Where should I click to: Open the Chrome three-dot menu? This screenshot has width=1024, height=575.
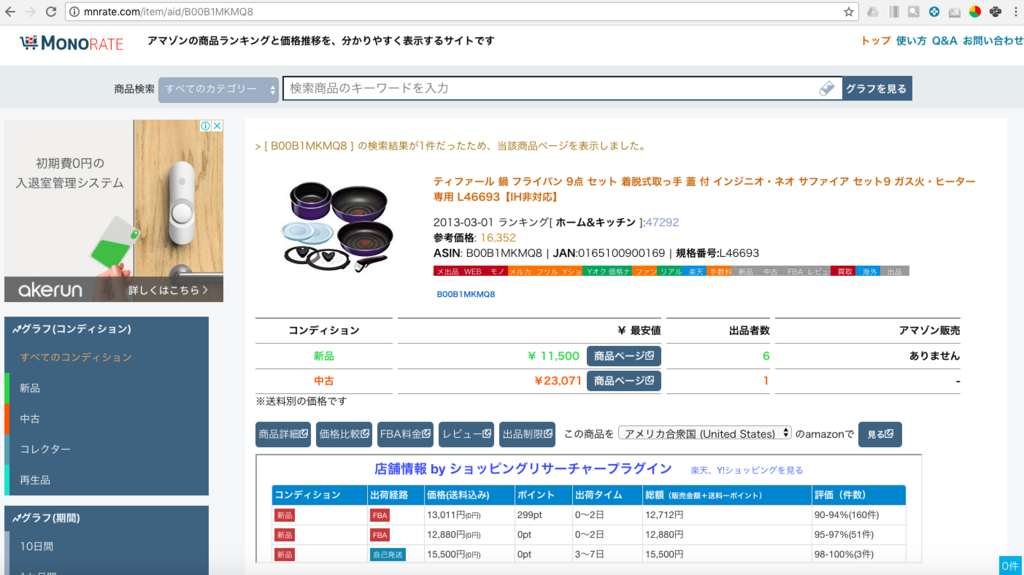pyautogui.click(x=1017, y=12)
